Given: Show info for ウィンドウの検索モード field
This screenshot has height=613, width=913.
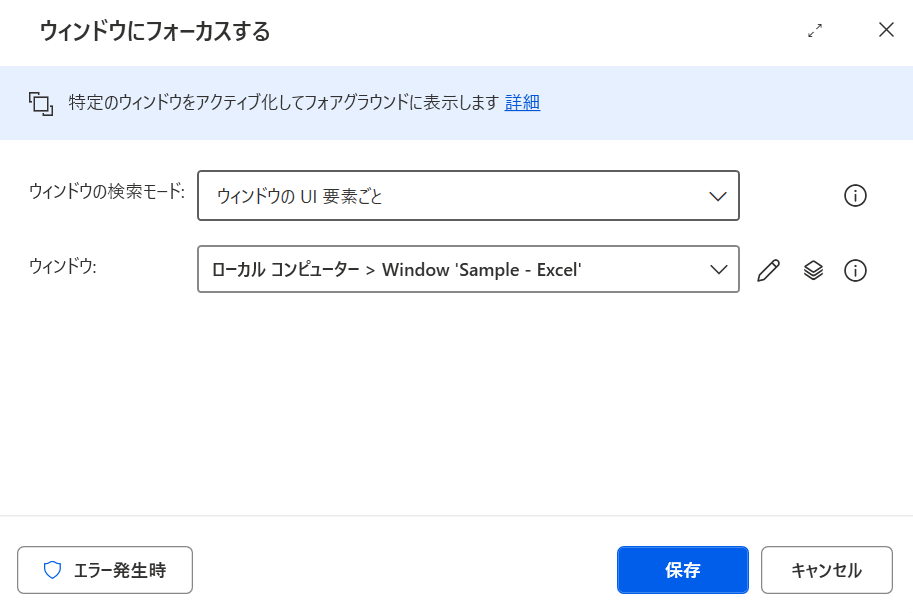Looking at the screenshot, I should click(855, 196).
